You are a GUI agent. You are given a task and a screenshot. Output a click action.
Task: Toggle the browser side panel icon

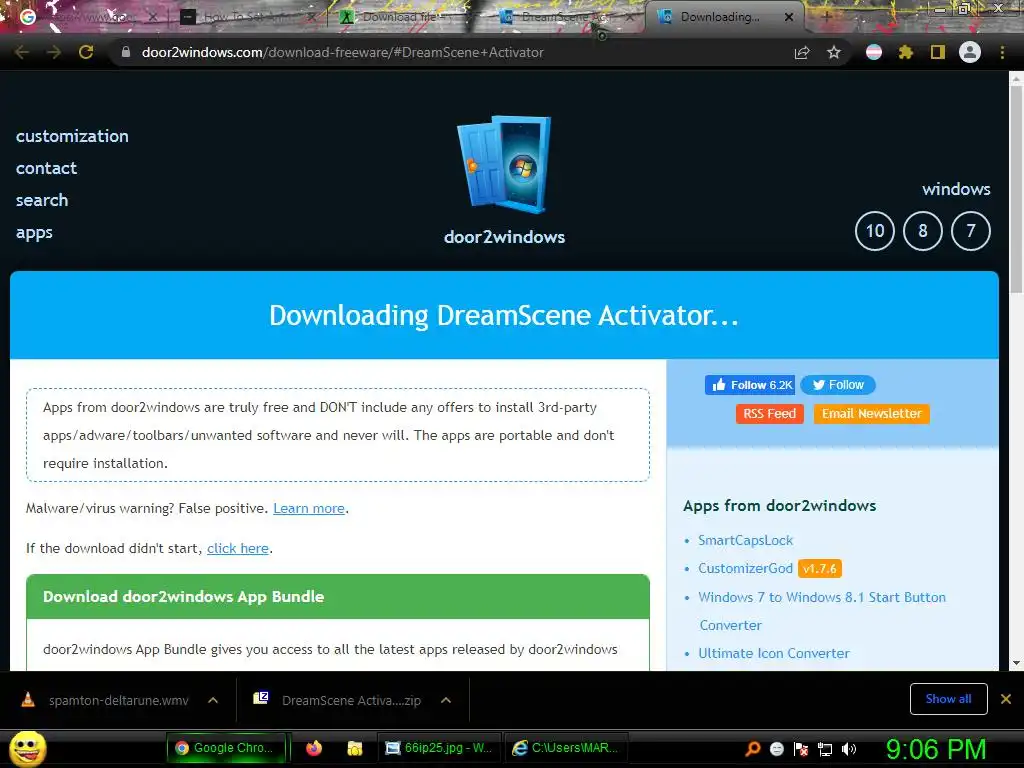tap(937, 52)
